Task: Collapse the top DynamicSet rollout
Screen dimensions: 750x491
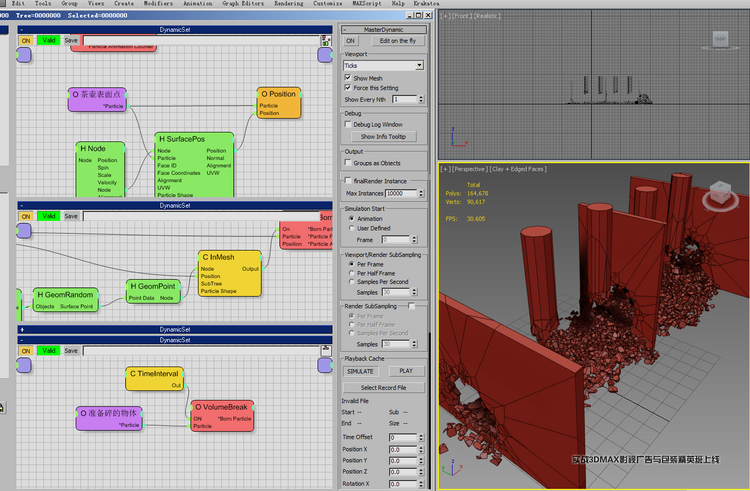Action: point(22,30)
